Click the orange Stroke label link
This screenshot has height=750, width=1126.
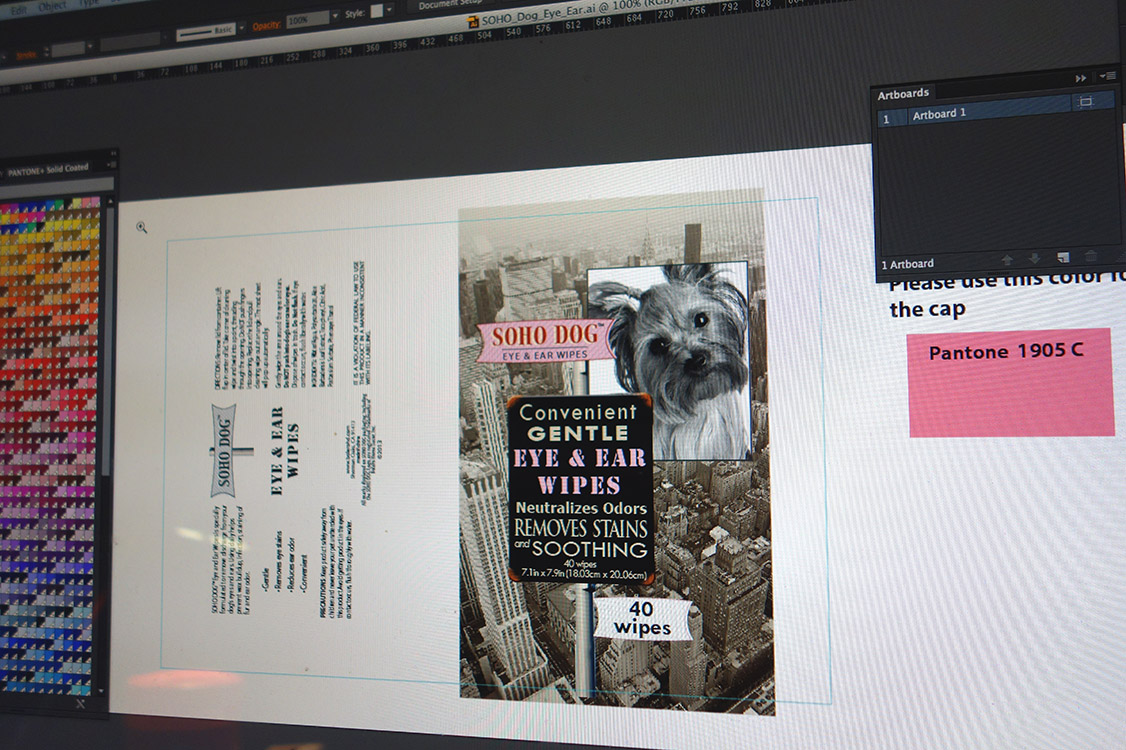26,54
